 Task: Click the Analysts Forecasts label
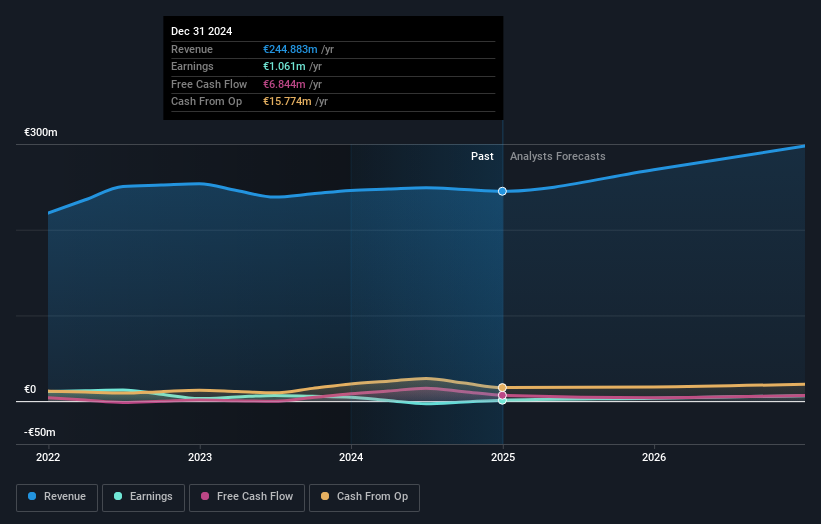point(558,157)
